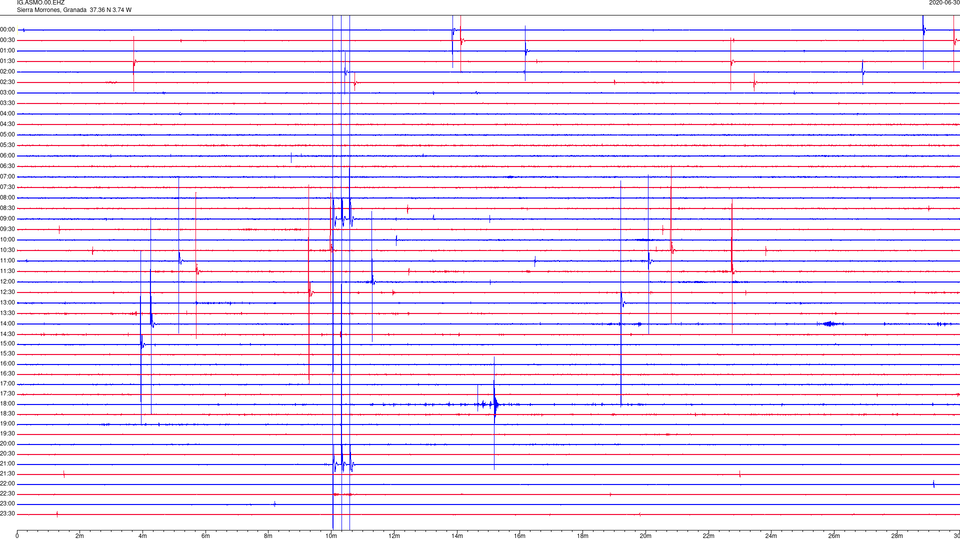Select the 19:30 trace time label
Viewport: 960px width, 540px height.
(x=7, y=433)
